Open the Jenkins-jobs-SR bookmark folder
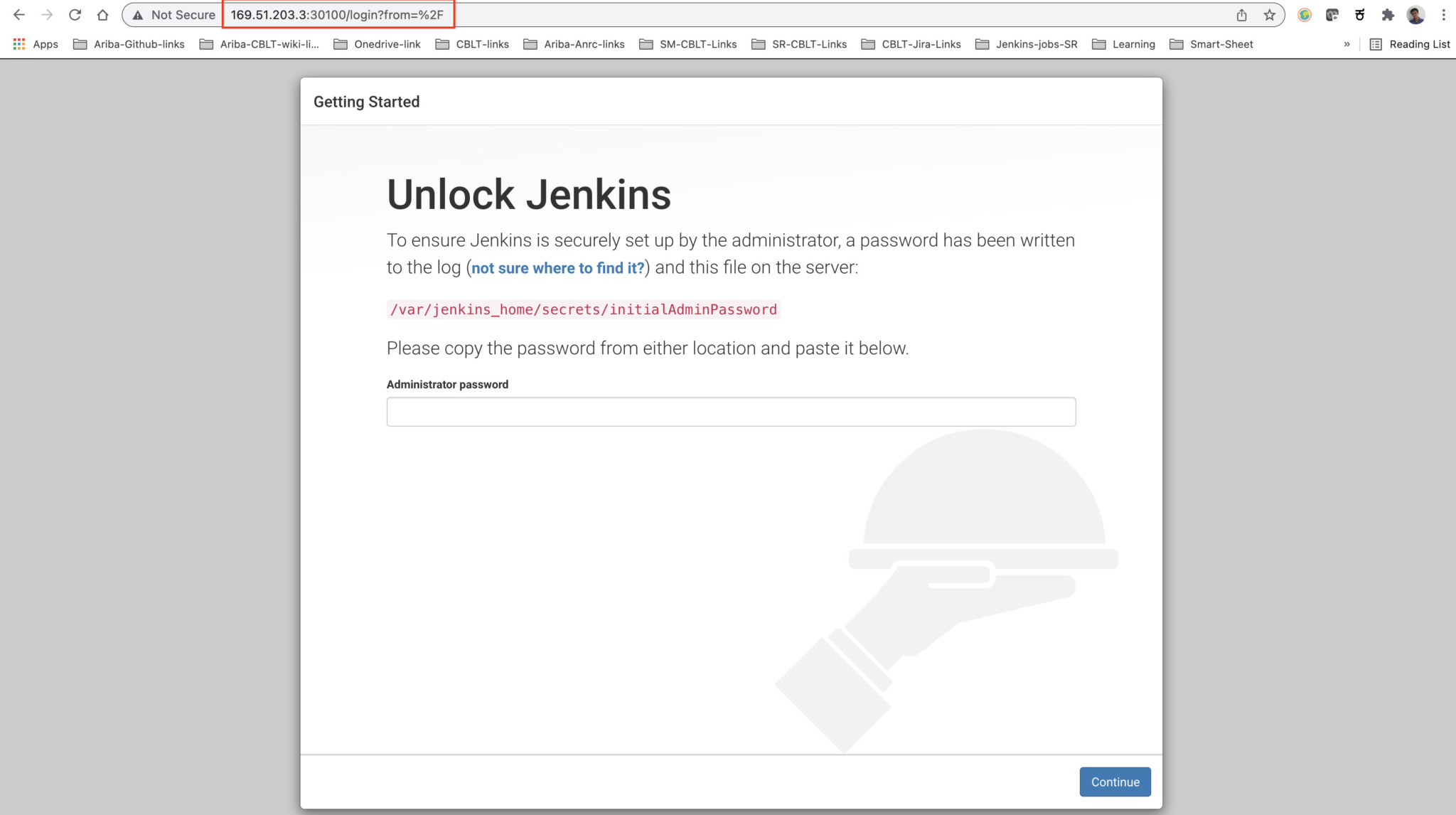The height and width of the screenshot is (815, 1456). pos(1037,43)
